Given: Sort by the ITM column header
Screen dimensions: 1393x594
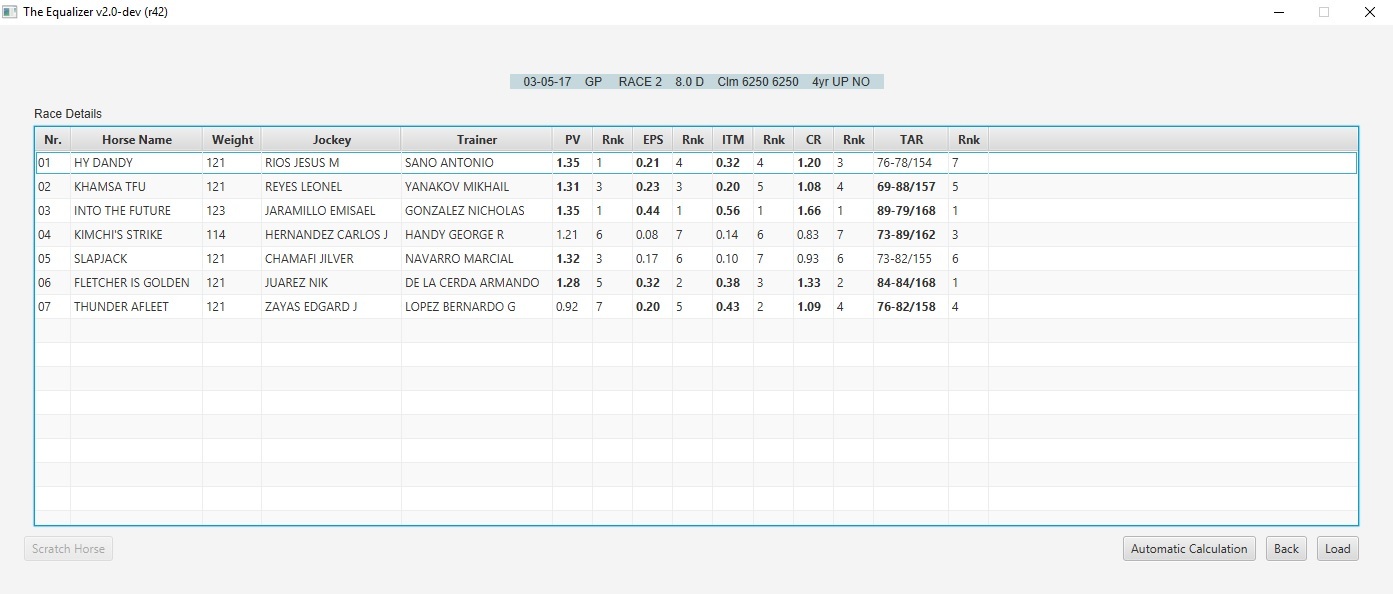Looking at the screenshot, I should coord(733,140).
